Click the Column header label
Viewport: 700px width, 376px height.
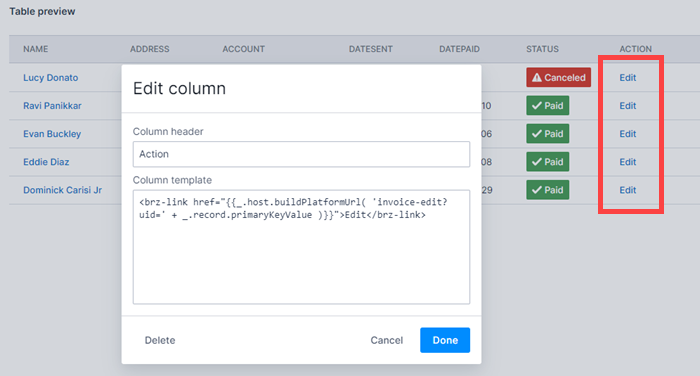coord(168,132)
